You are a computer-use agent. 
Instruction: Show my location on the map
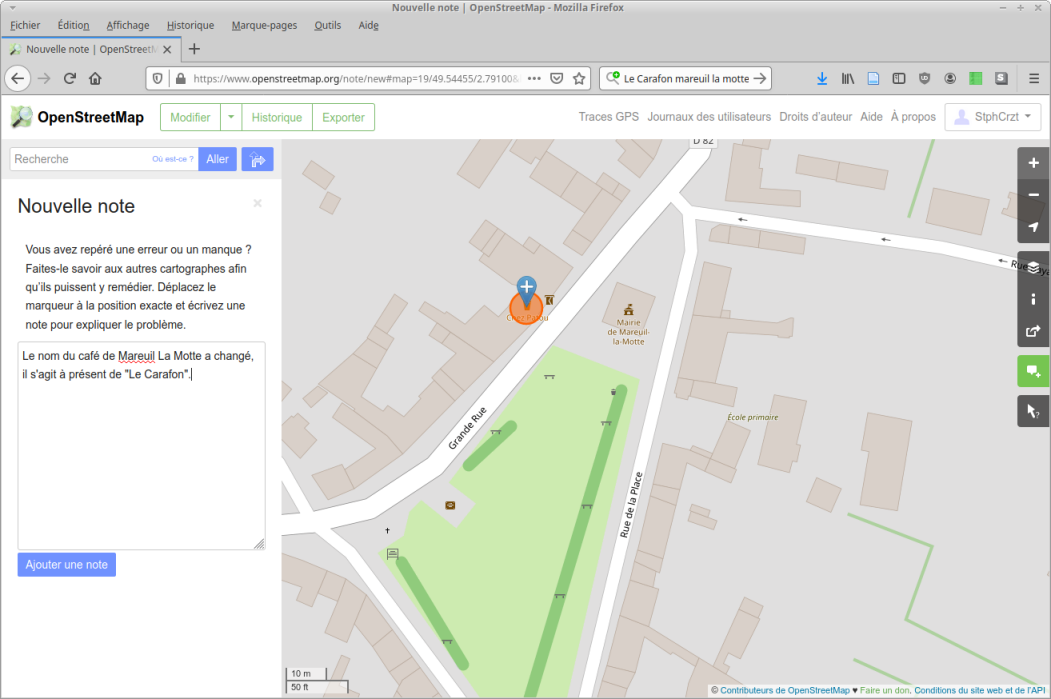click(1033, 227)
